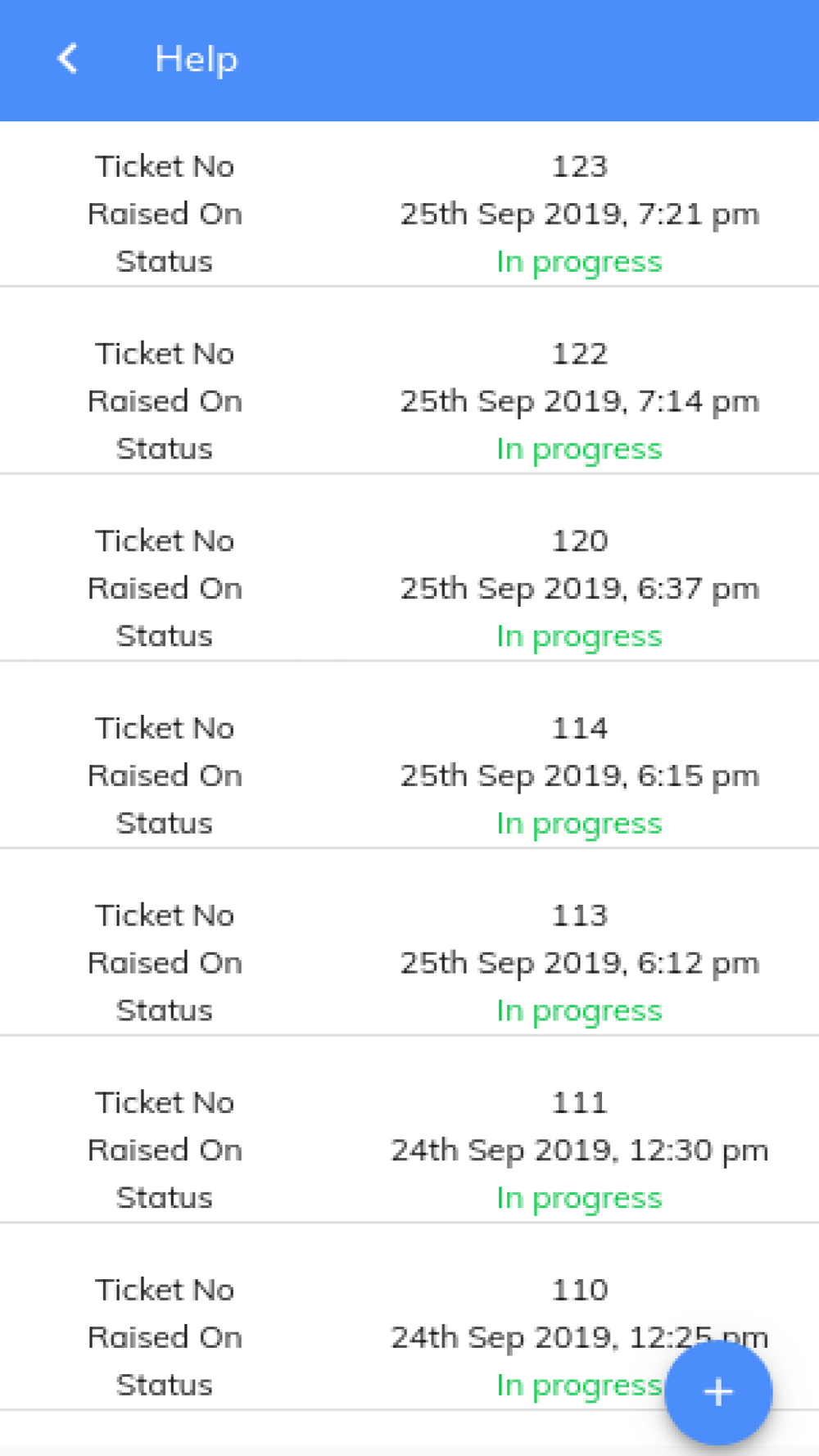This screenshot has width=819, height=1456.
Task: Tap the blue plus button
Action: coord(718,1391)
